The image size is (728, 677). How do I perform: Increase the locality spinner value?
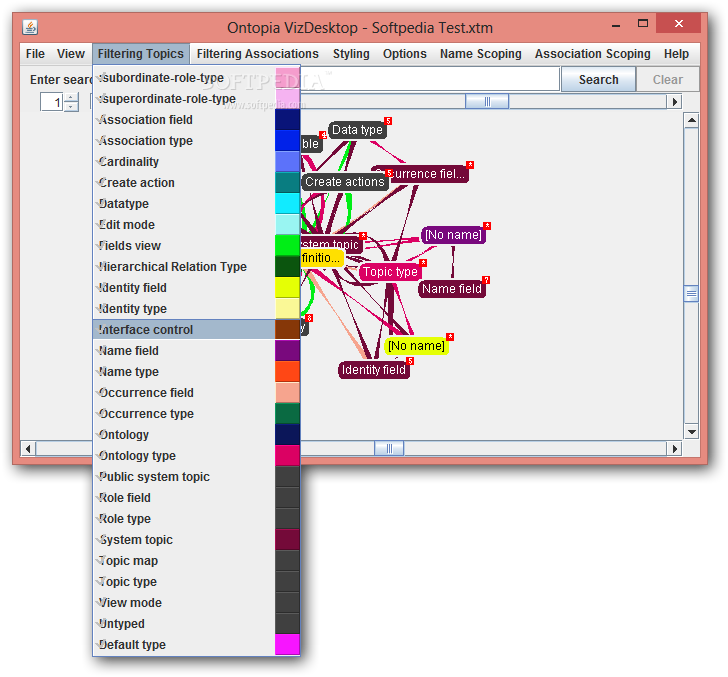point(71,98)
